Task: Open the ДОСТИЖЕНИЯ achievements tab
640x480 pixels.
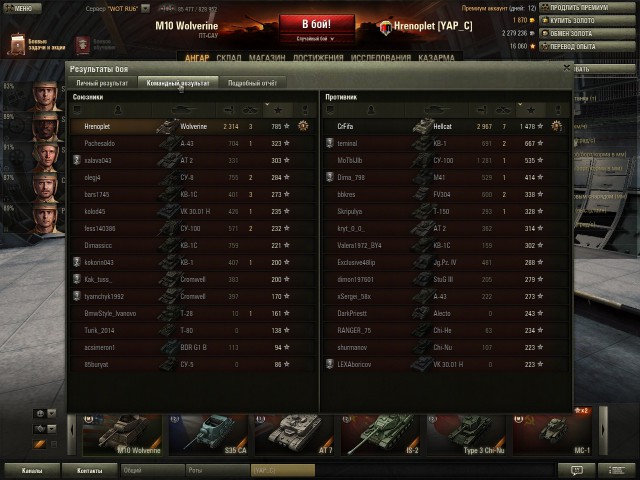Action: point(318,58)
